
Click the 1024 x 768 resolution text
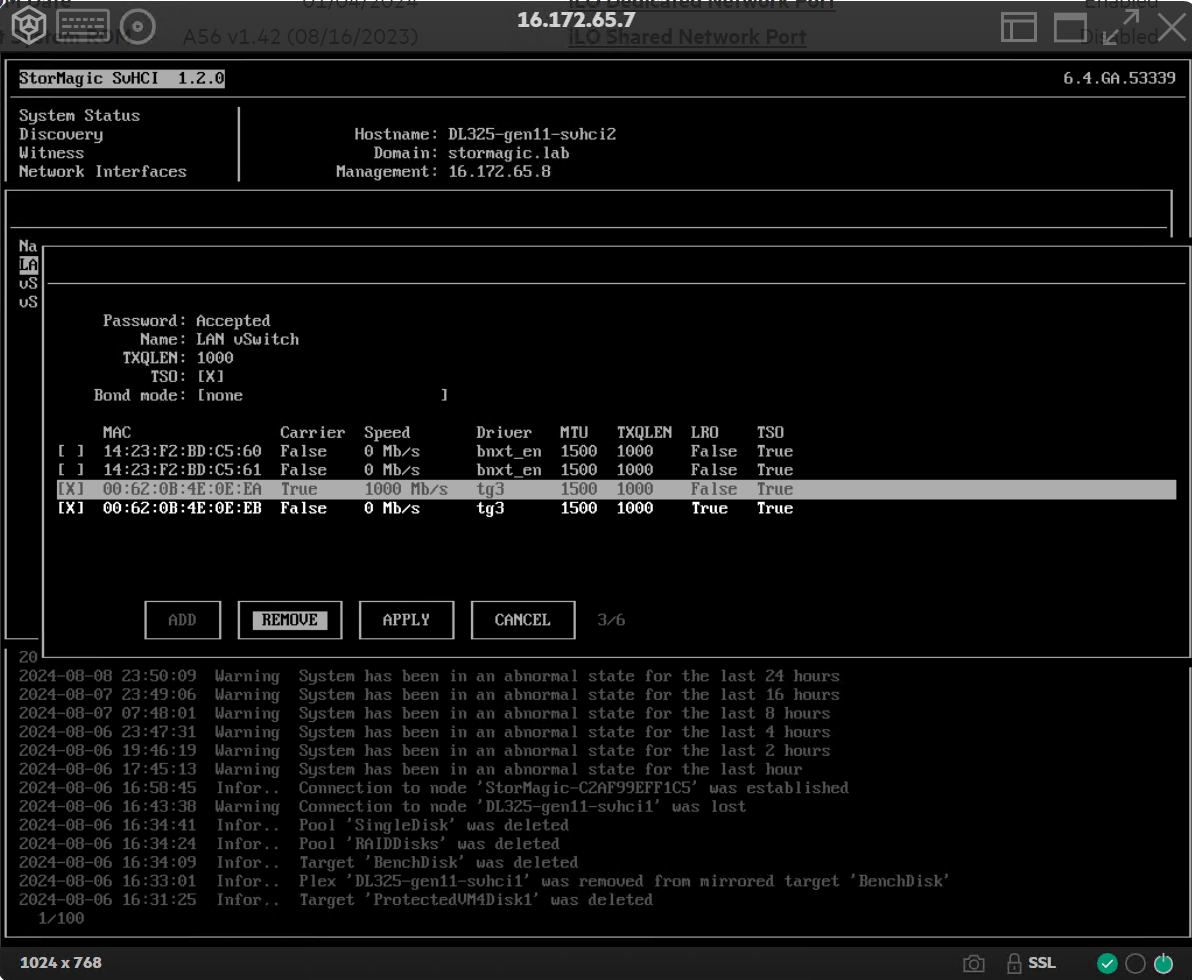pyautogui.click(x=61, y=963)
